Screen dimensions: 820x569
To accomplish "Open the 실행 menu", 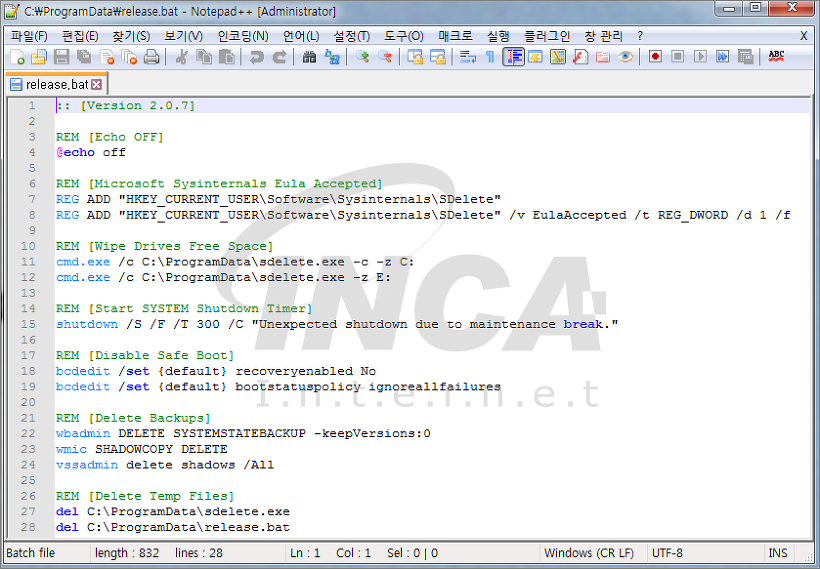I will (498, 36).
